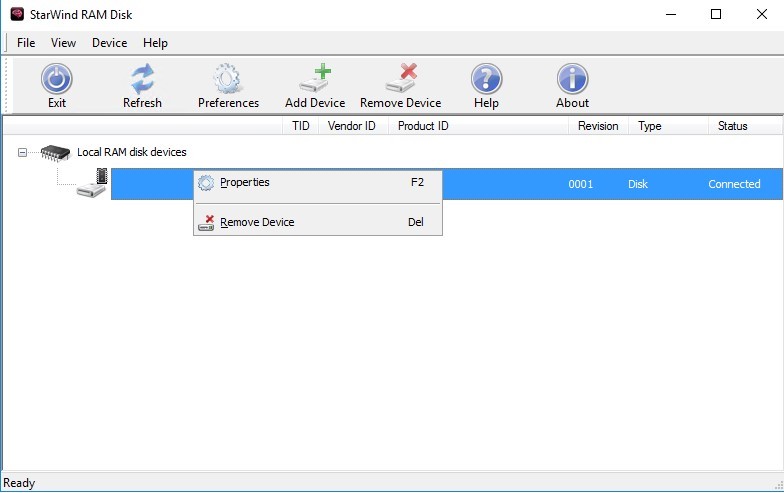This screenshot has height=493, width=784.
Task: Click the Exit power icon
Action: pyautogui.click(x=56, y=78)
